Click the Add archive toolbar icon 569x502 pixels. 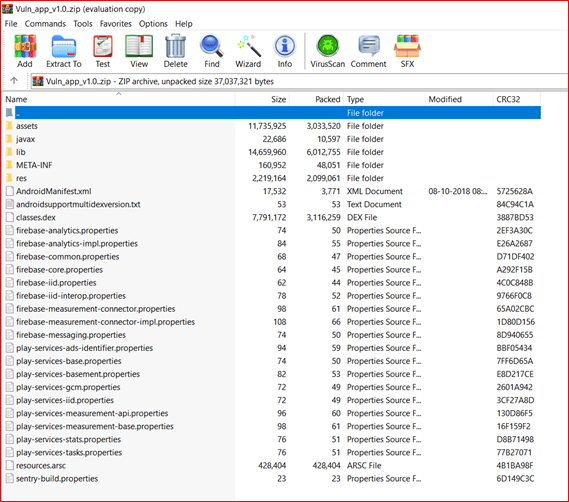(25, 46)
